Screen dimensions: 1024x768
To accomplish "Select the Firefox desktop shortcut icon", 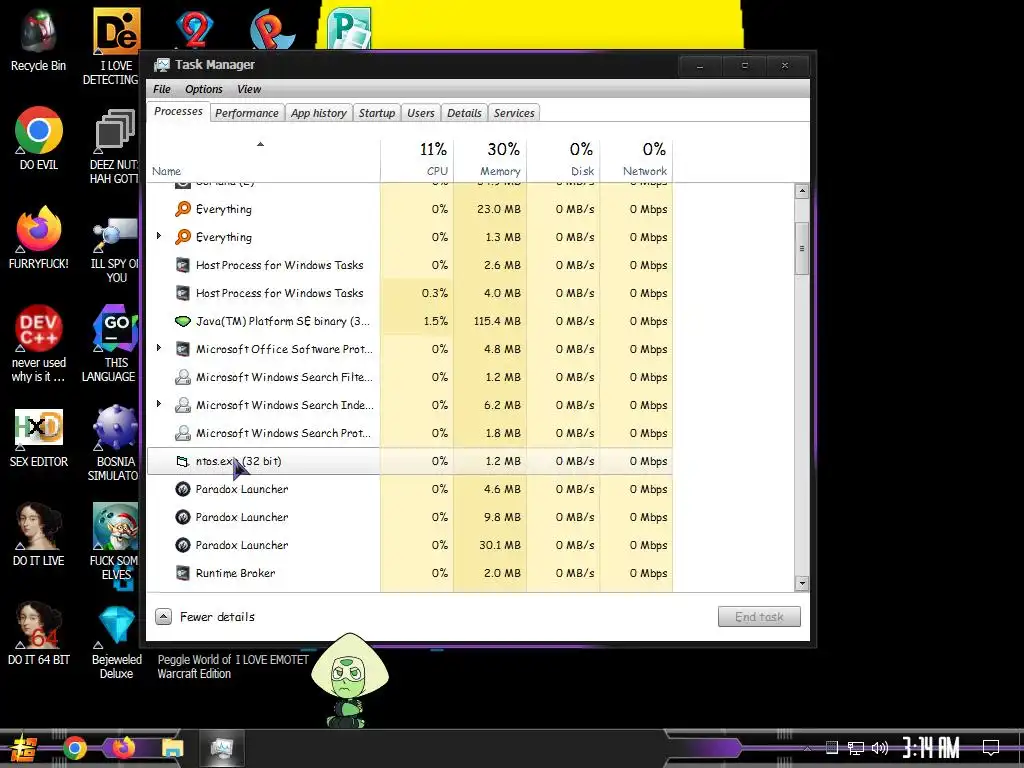I will (x=39, y=230).
